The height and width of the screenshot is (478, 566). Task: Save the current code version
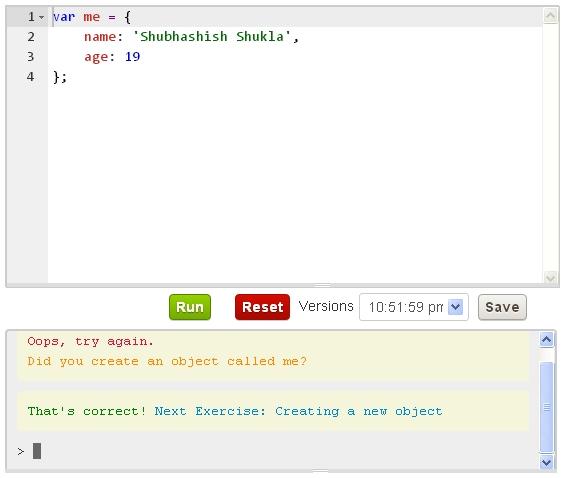(x=502, y=307)
